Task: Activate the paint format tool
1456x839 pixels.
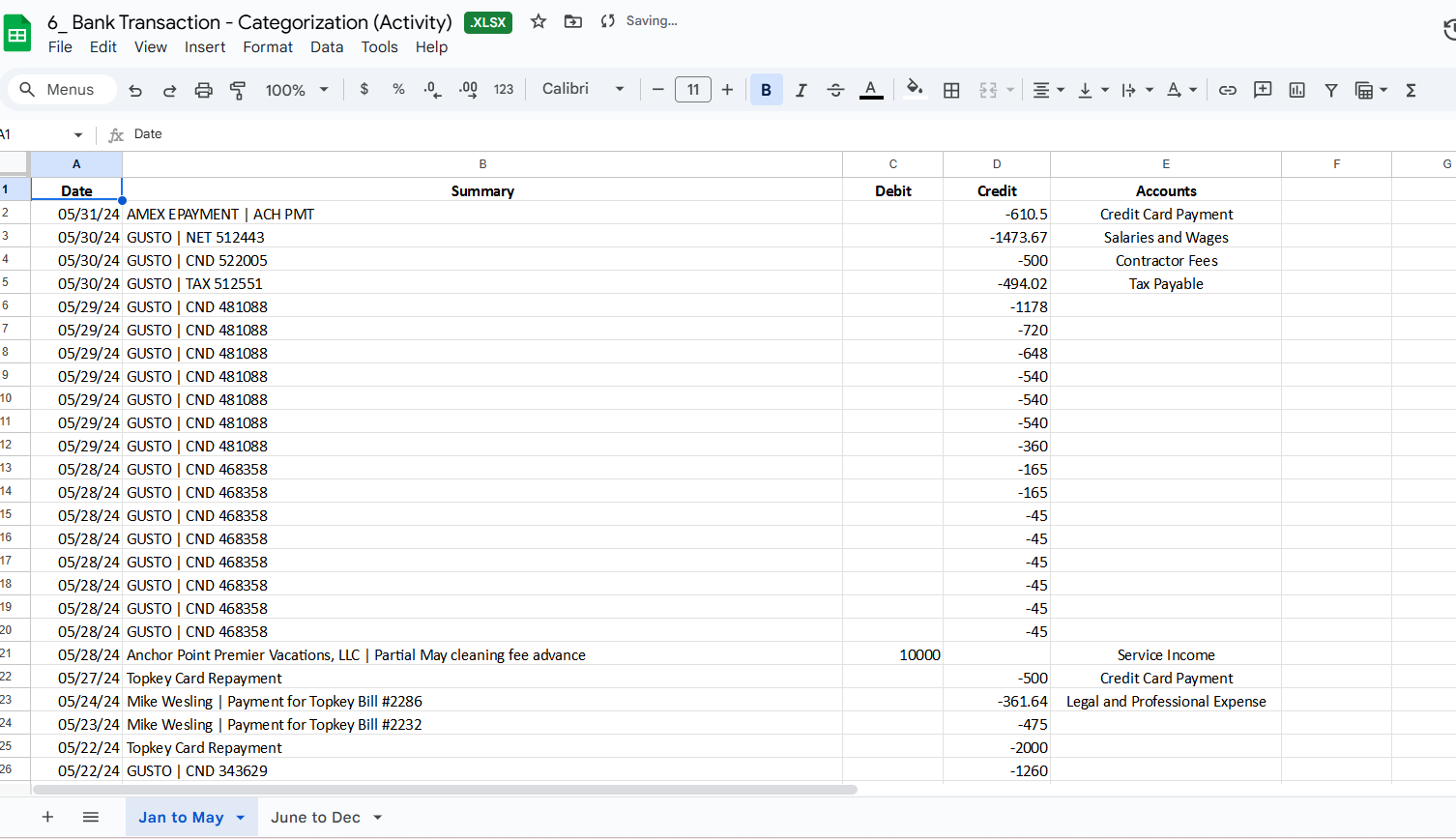Action: click(x=237, y=90)
